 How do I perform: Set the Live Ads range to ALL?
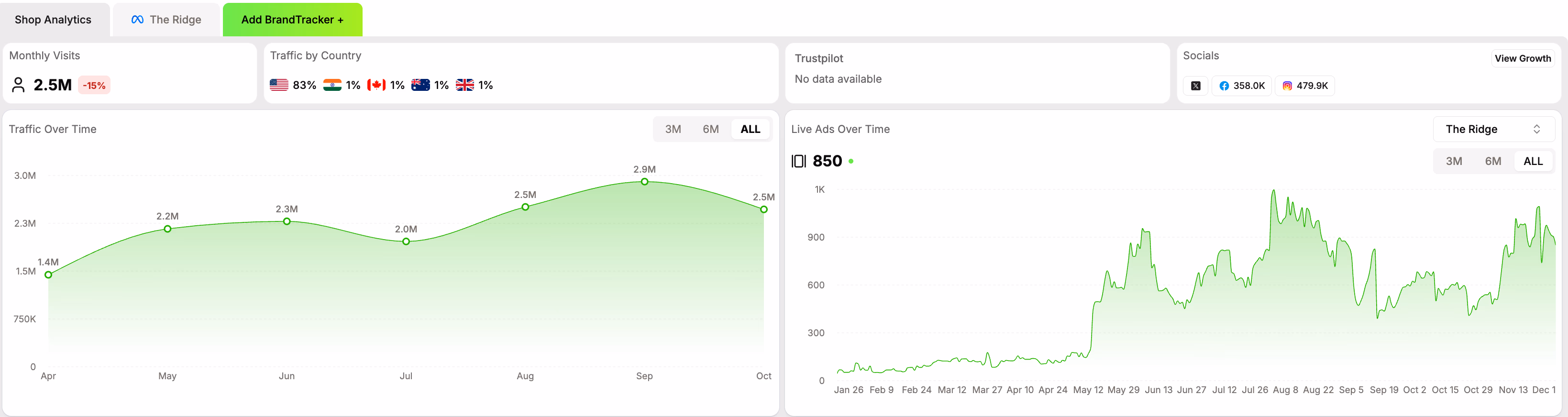pyautogui.click(x=1533, y=161)
